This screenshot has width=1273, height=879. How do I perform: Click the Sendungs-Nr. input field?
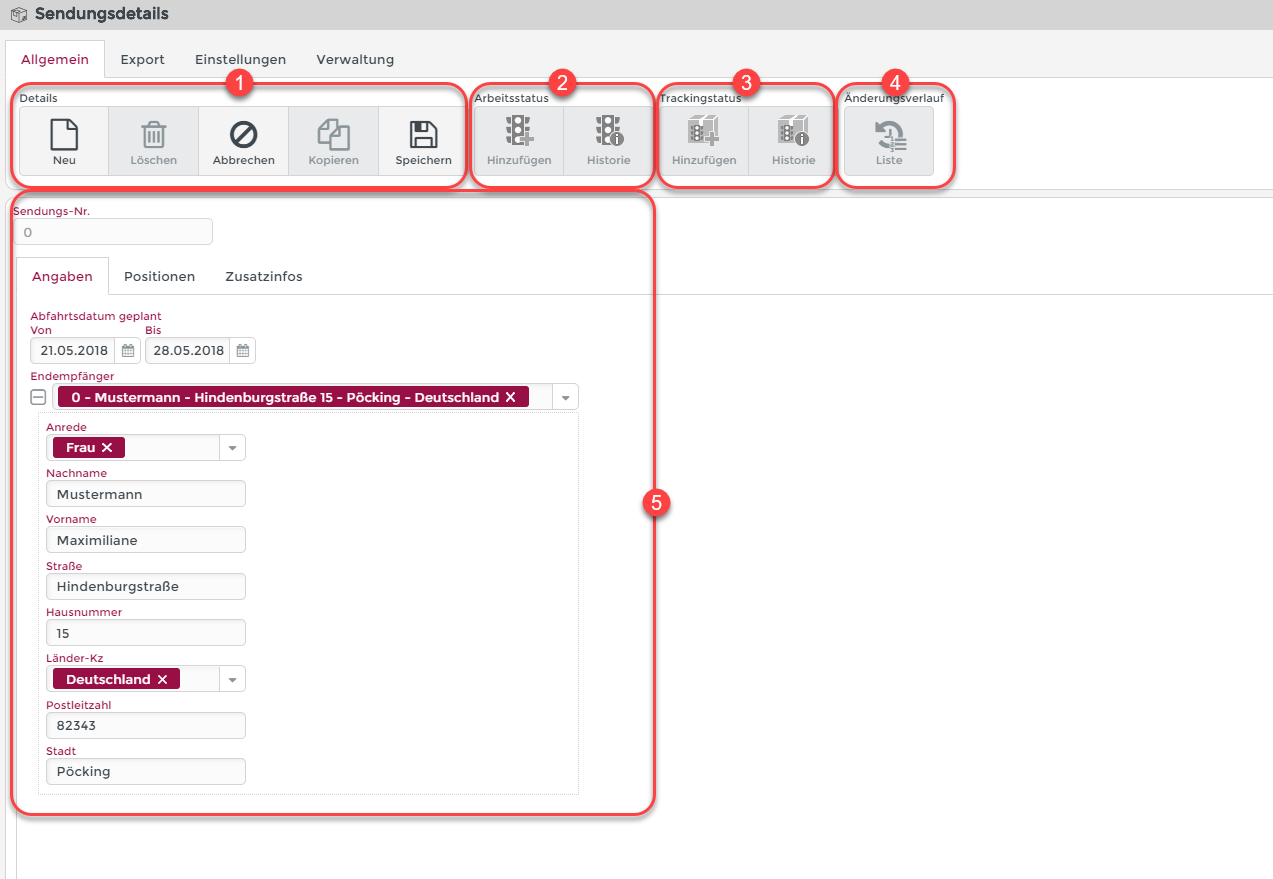pos(113,232)
